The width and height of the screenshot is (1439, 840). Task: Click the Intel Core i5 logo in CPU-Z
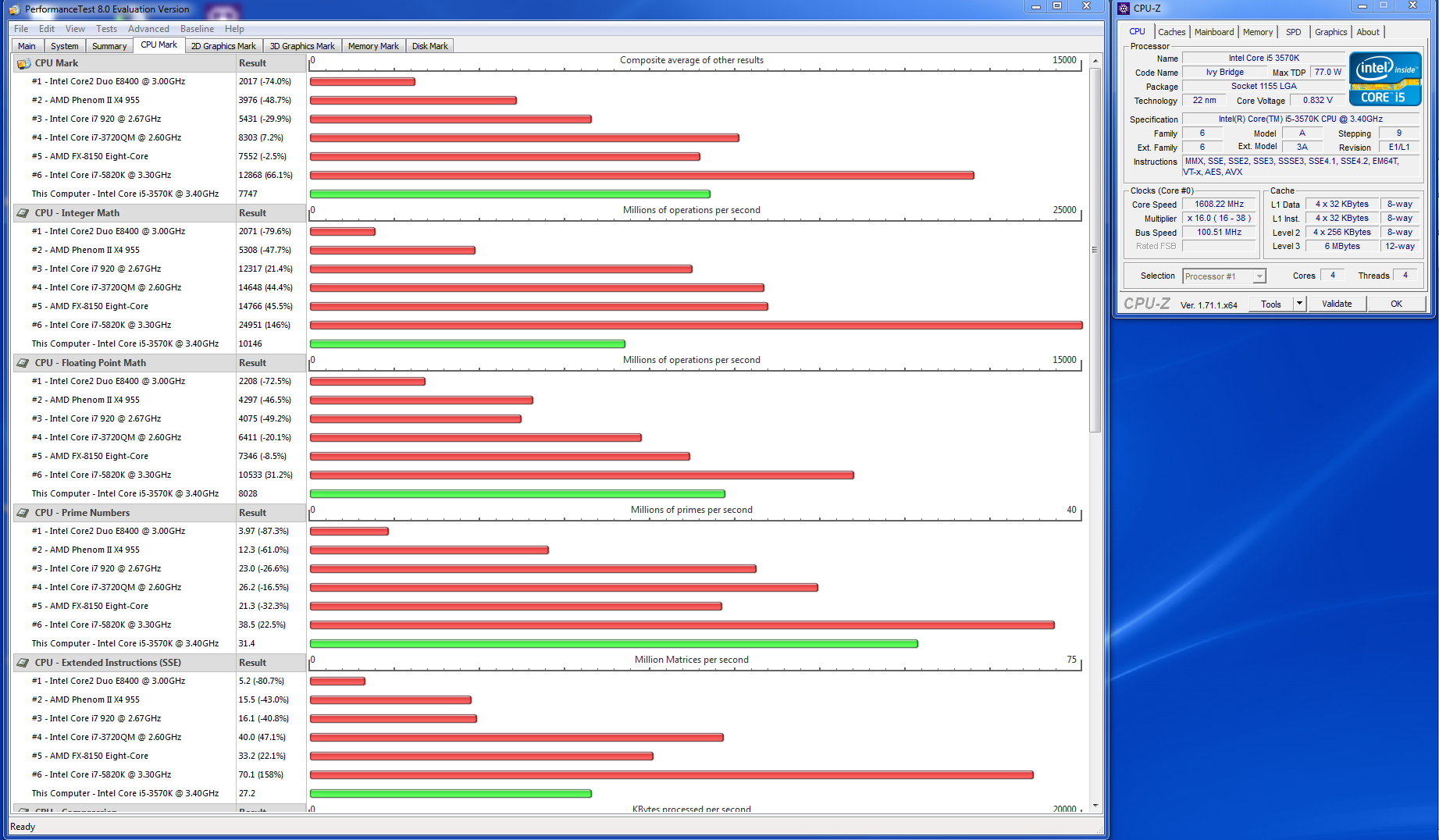(1385, 79)
